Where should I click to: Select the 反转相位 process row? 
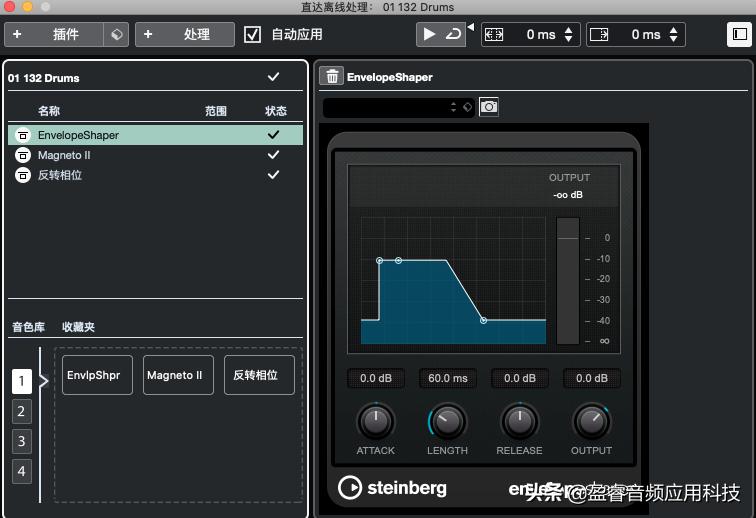point(155,175)
